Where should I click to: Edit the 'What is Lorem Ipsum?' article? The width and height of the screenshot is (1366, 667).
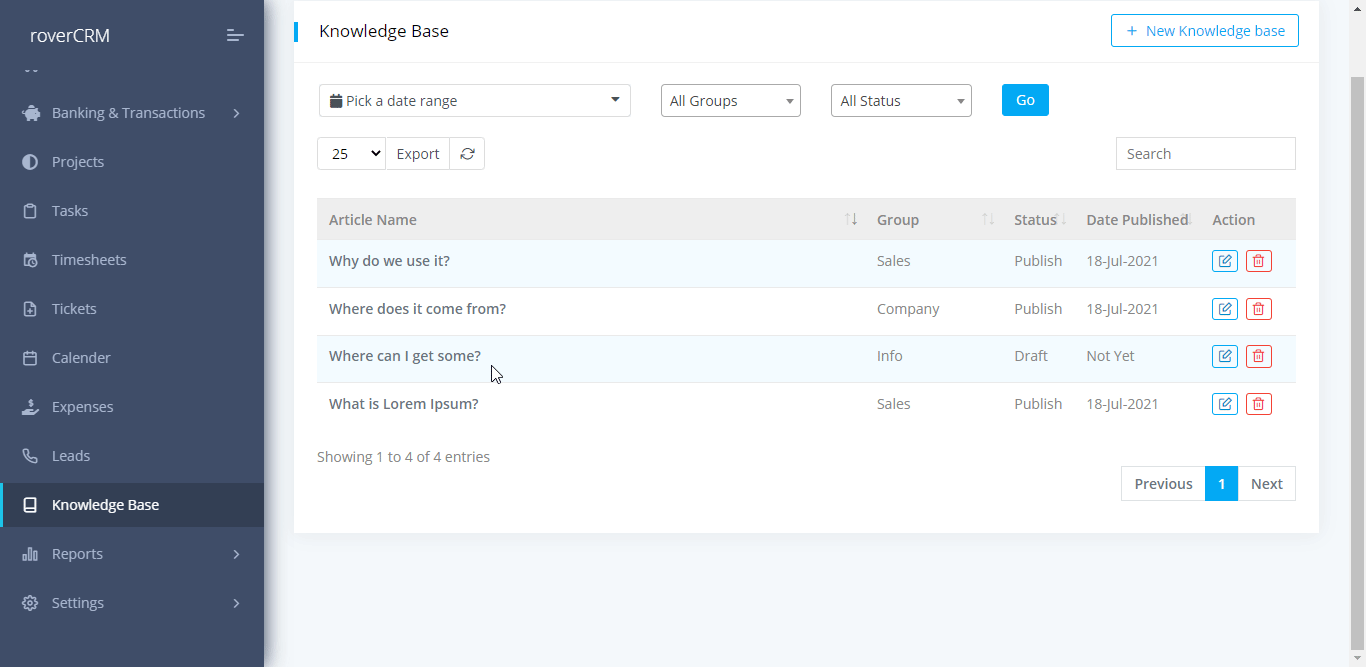1224,404
